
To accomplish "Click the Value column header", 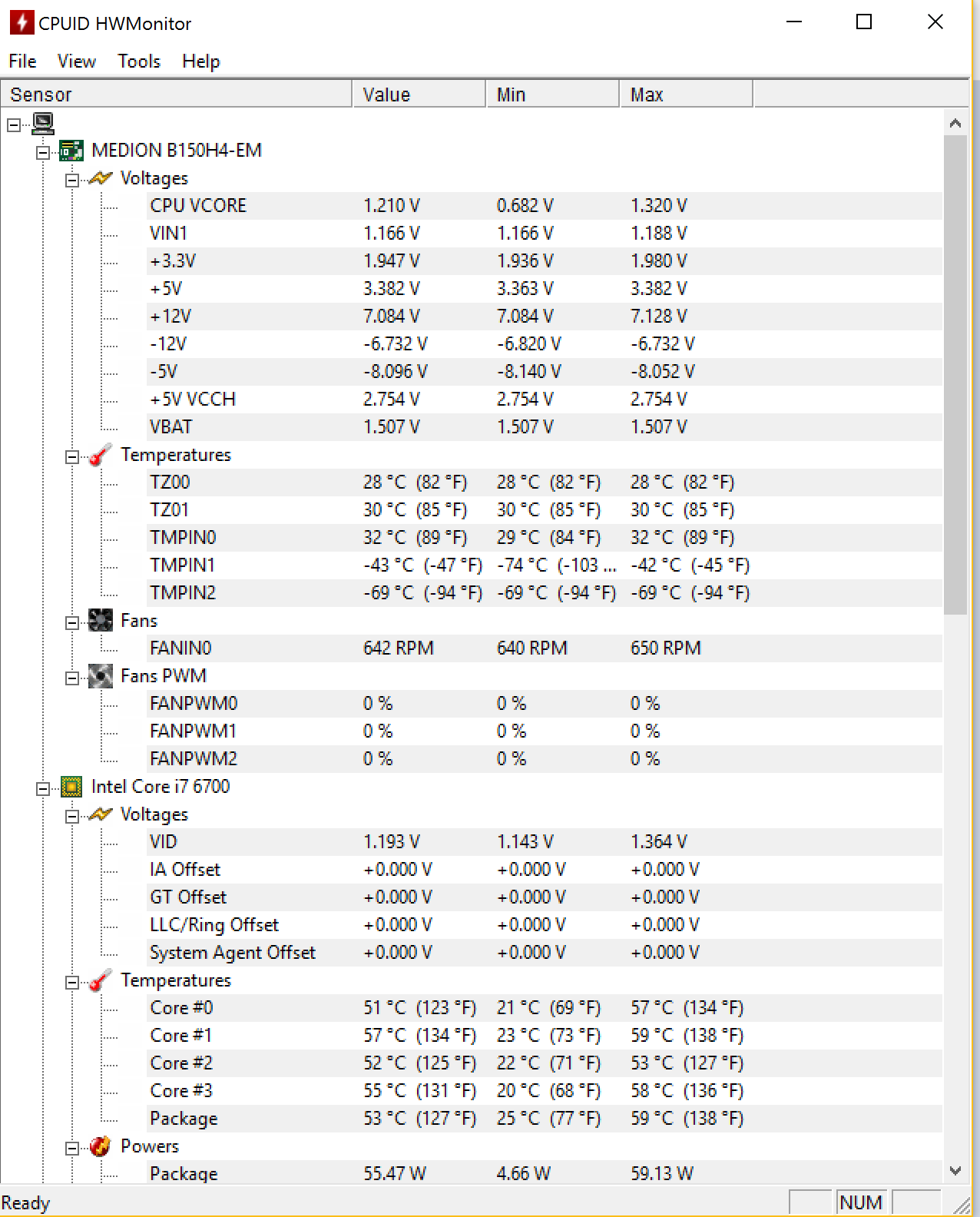I will click(419, 95).
